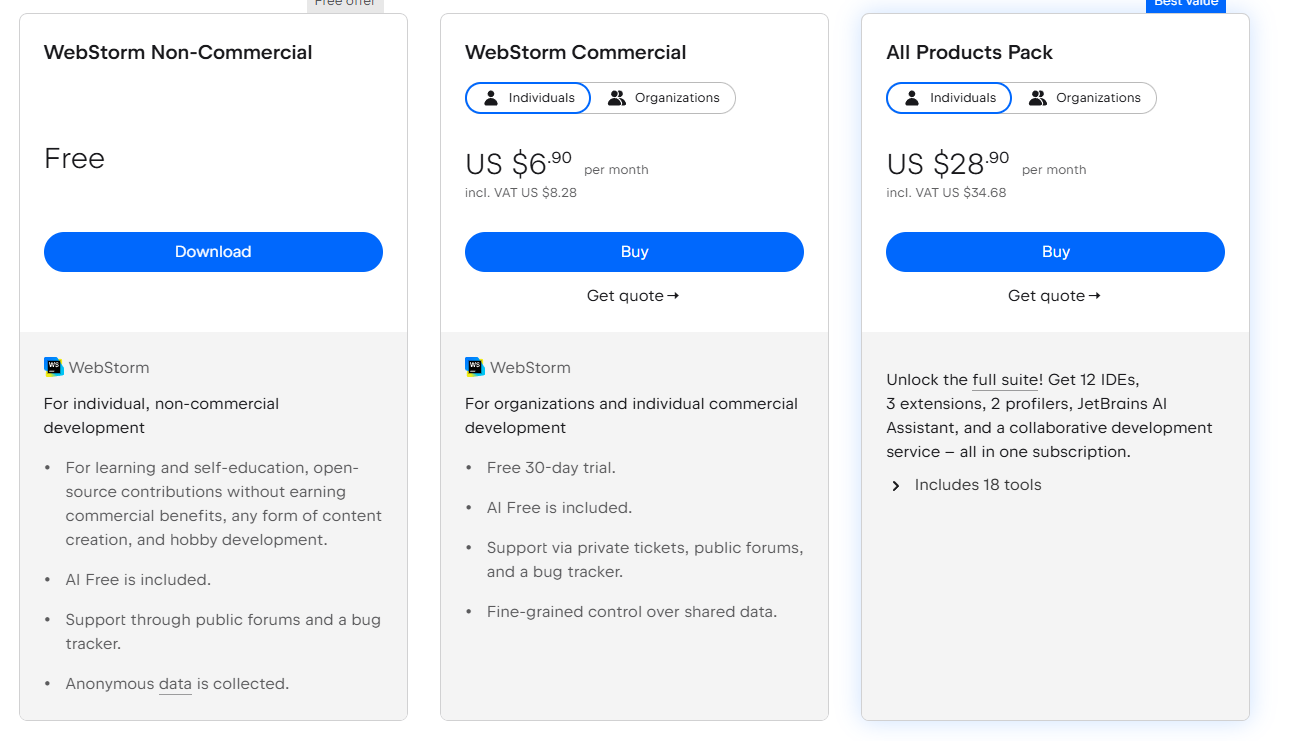Click the Best value badge

(1185, 5)
